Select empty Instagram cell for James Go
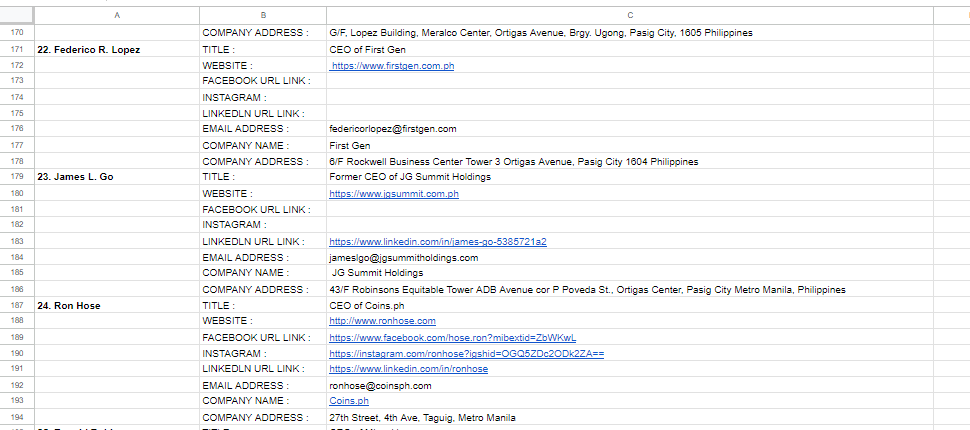Screen dimensions: 970x430 [630, 225]
